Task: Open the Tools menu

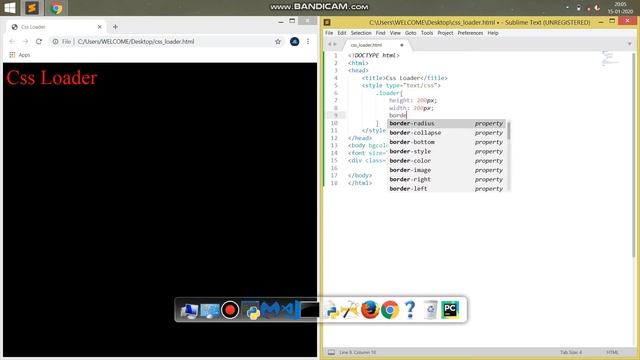Action: [427, 33]
